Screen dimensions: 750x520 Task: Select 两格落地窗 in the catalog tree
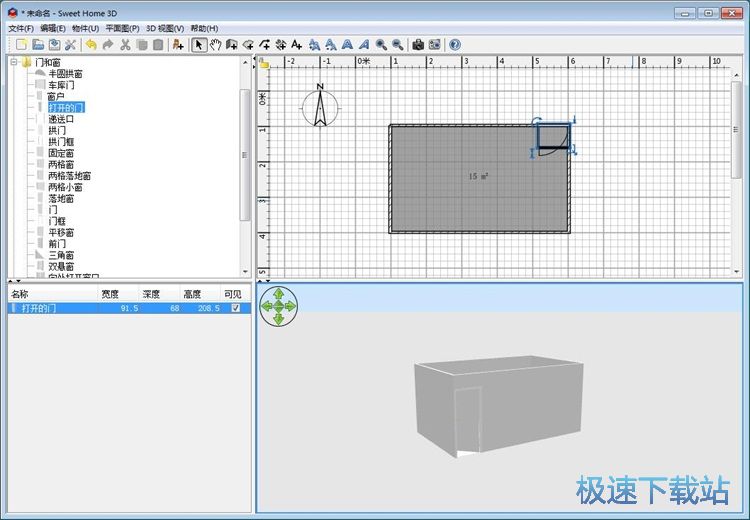coord(69,176)
